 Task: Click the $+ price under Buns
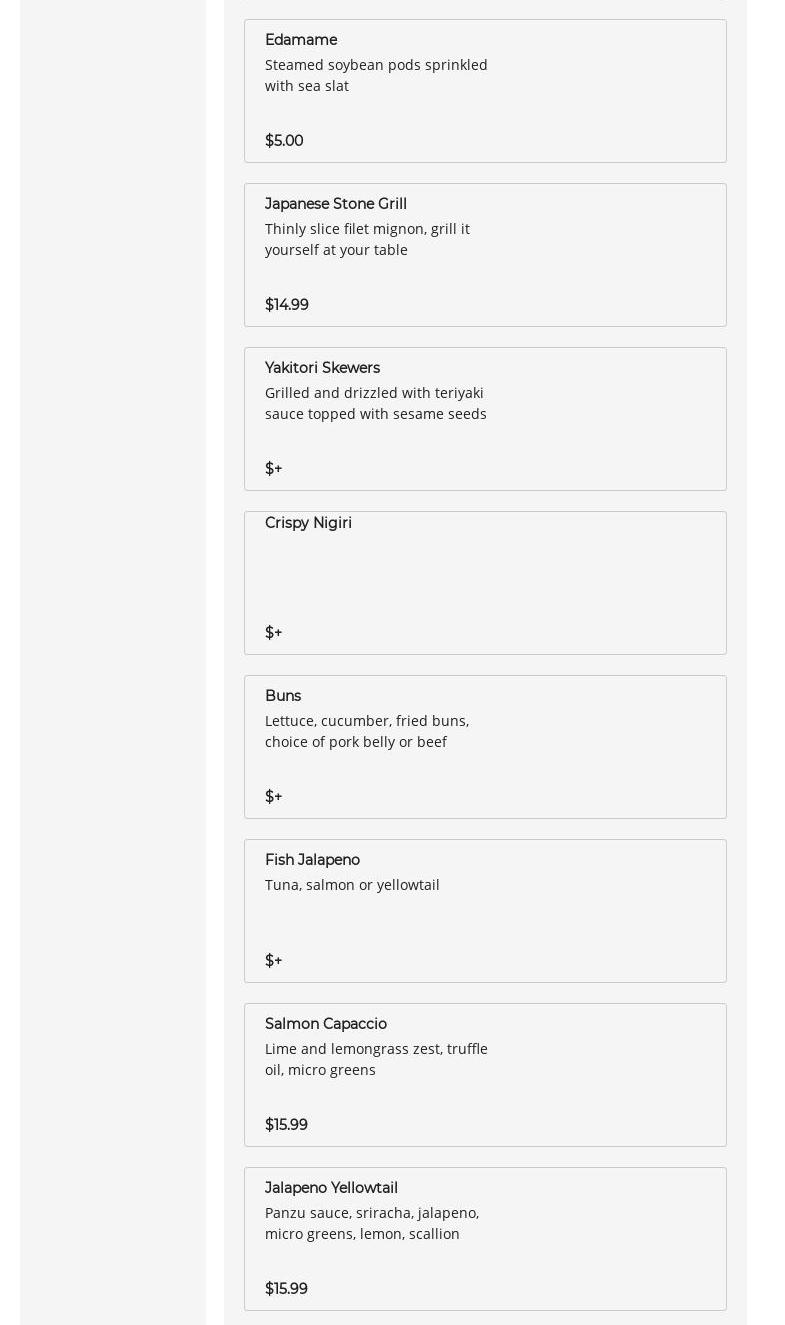tap(273, 797)
